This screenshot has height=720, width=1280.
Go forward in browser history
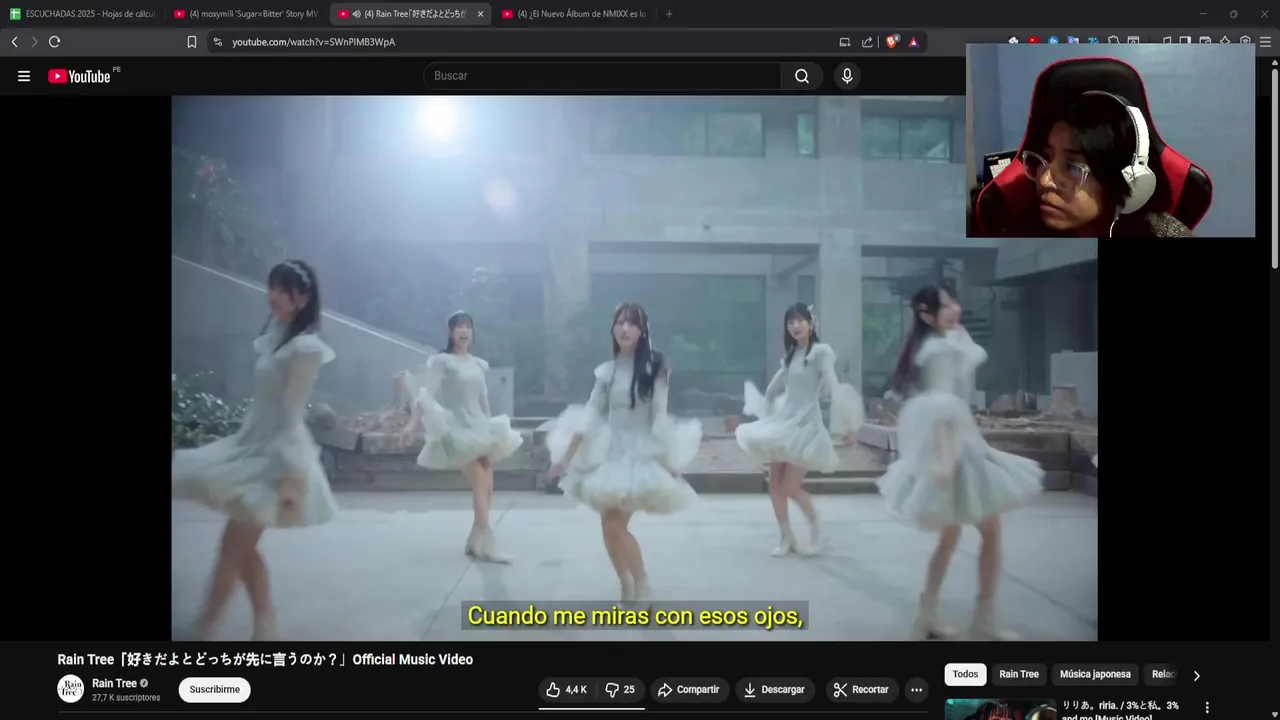click(34, 42)
